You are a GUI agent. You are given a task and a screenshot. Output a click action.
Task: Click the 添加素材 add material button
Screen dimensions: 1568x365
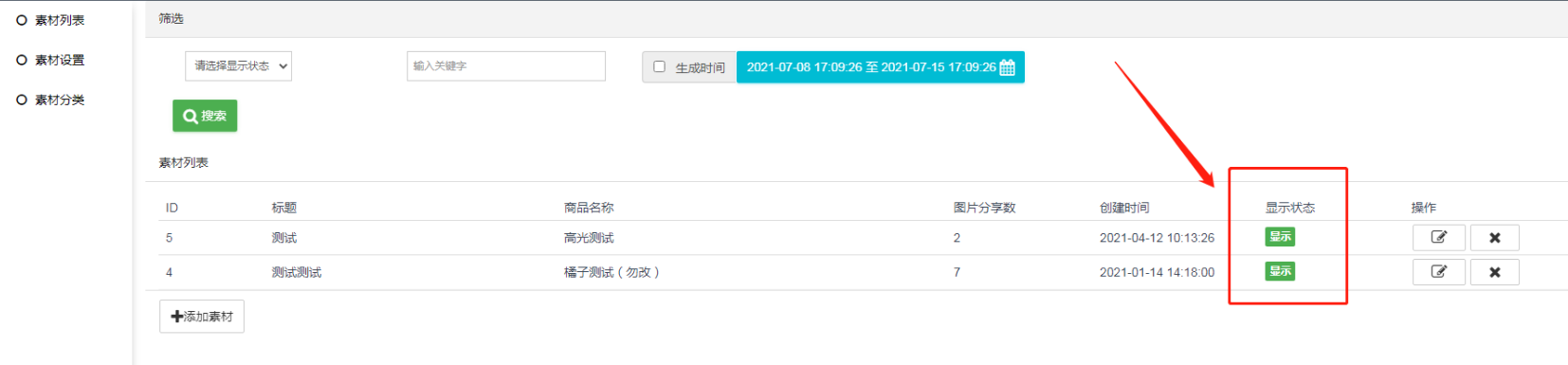point(202,317)
